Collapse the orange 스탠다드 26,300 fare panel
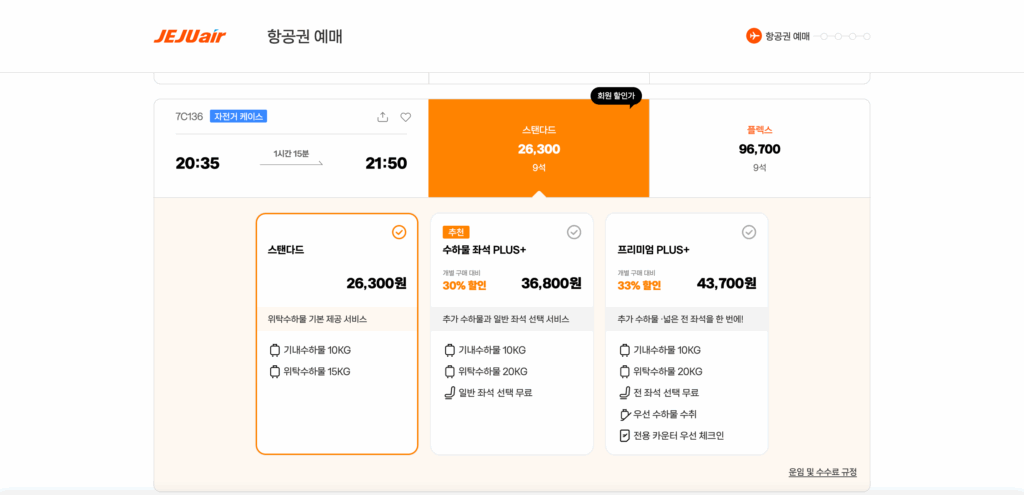 (538, 148)
